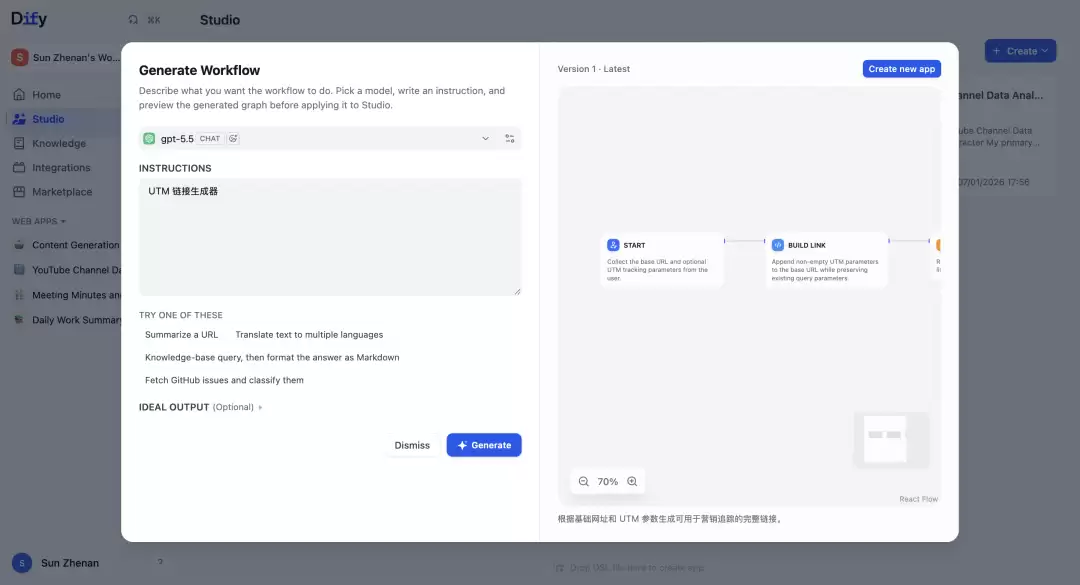Select the BUILD LINK node

827,260
